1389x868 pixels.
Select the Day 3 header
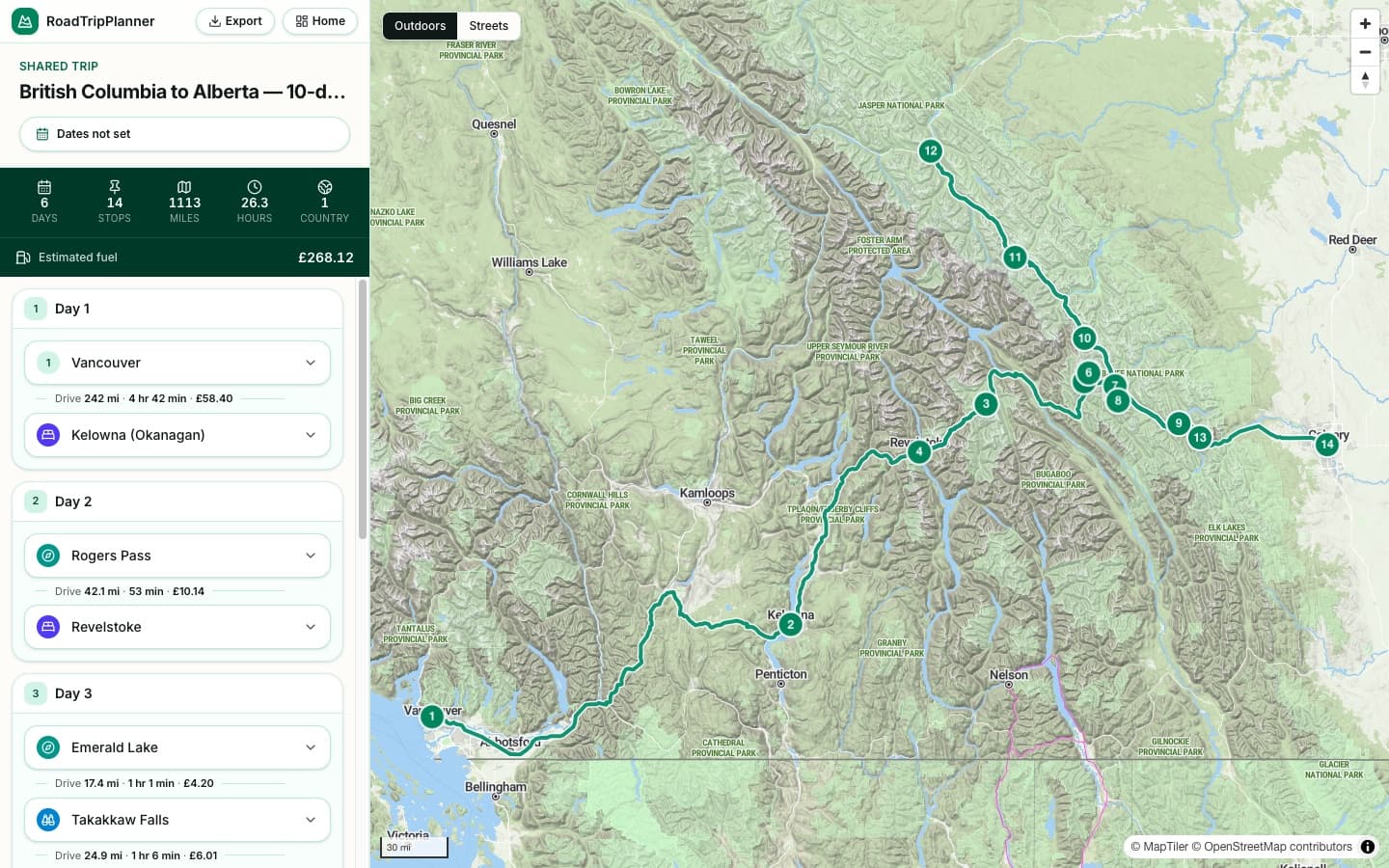tap(177, 693)
